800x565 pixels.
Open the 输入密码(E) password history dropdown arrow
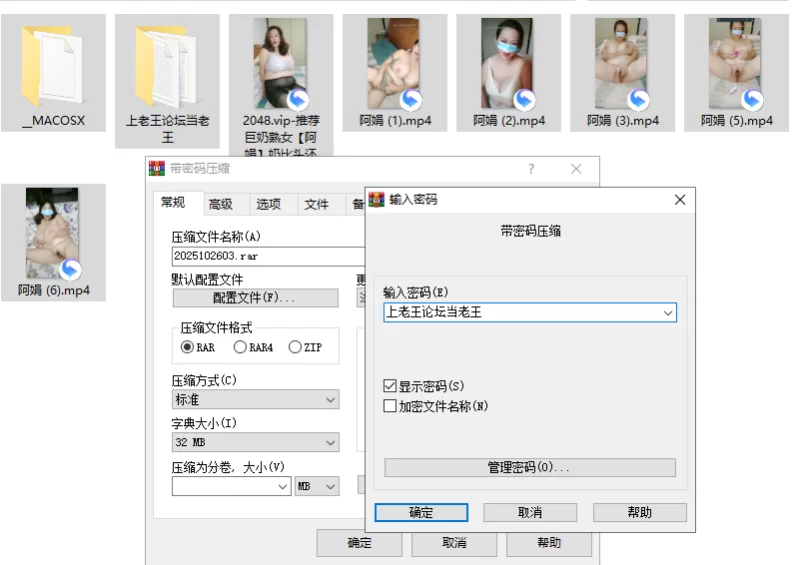coord(667,313)
